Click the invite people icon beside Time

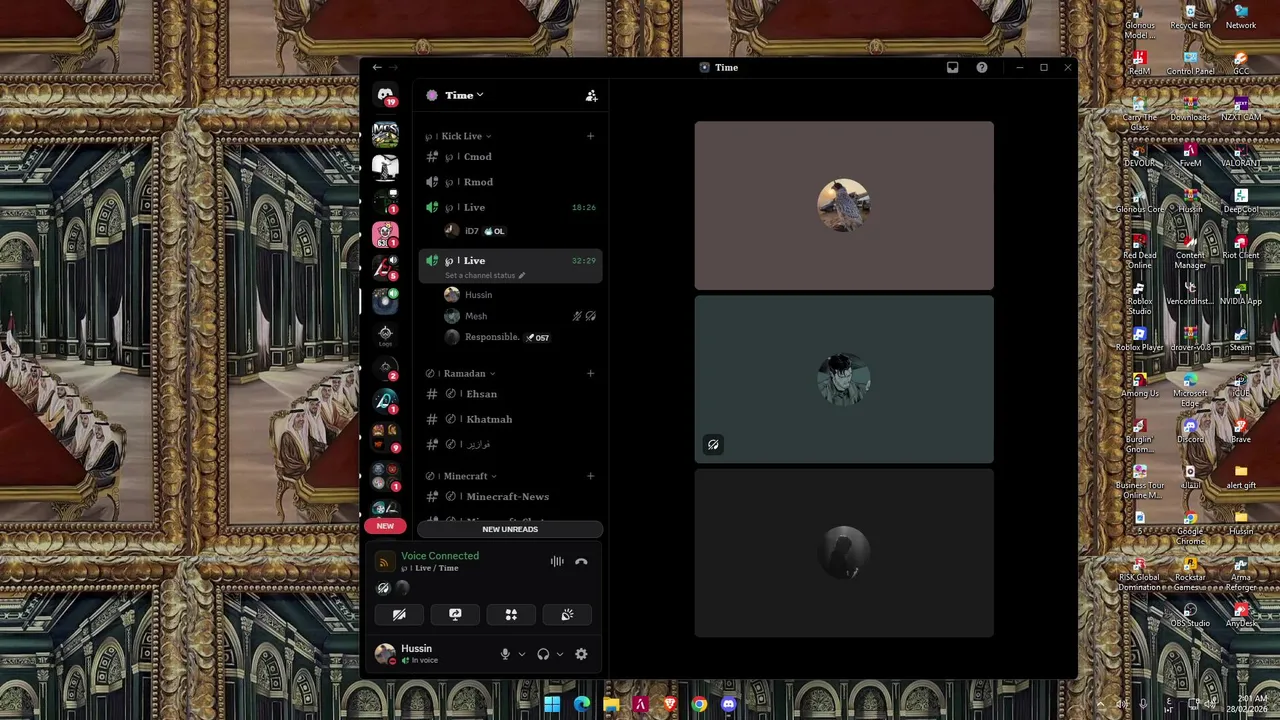click(x=591, y=96)
